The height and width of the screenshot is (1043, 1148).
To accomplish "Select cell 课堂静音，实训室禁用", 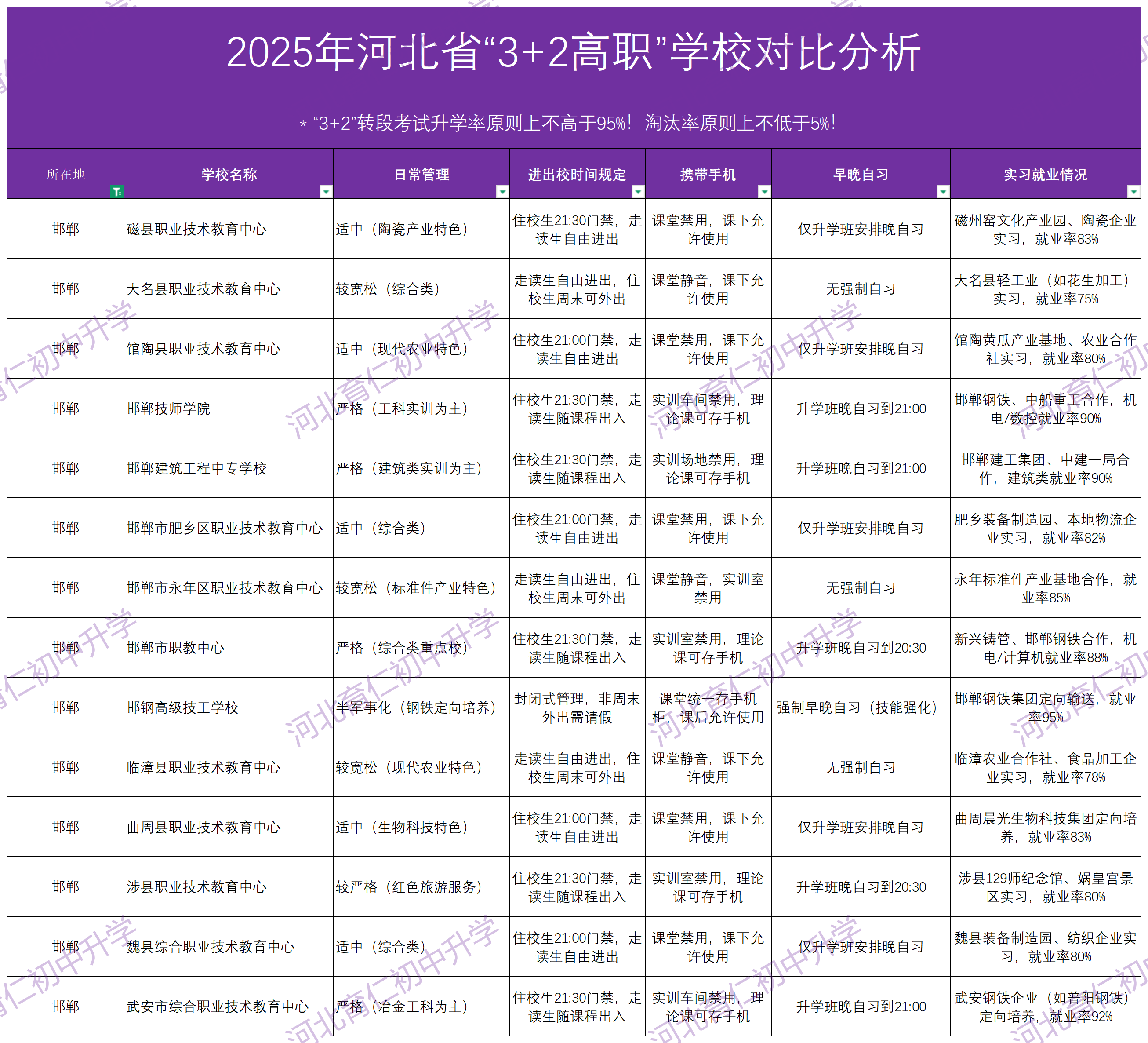I will [708, 588].
